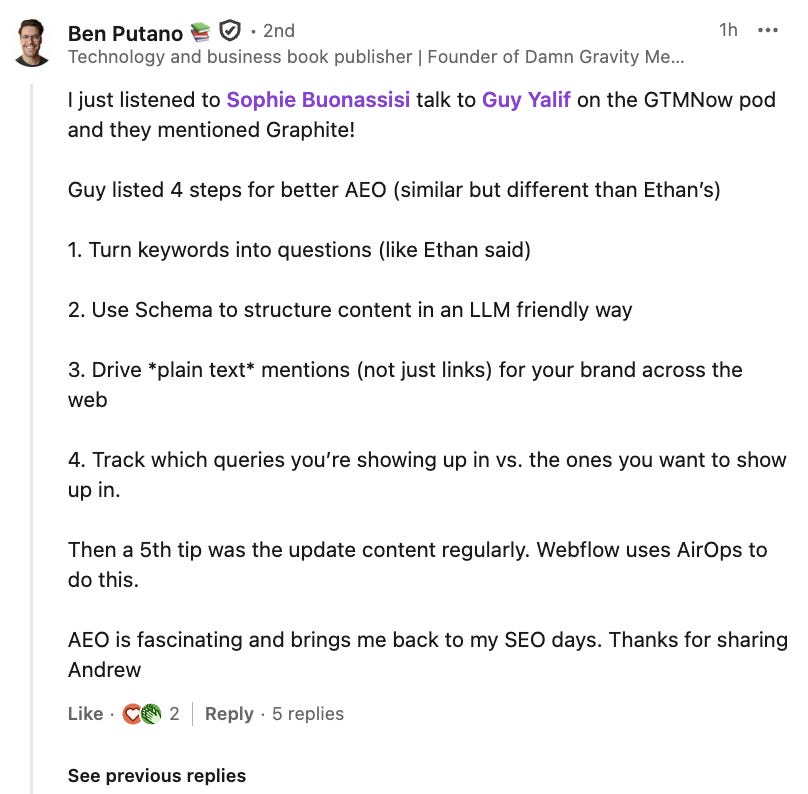Click the vertical thread line beside comment
Screen dimensions: 808x794
33,400
